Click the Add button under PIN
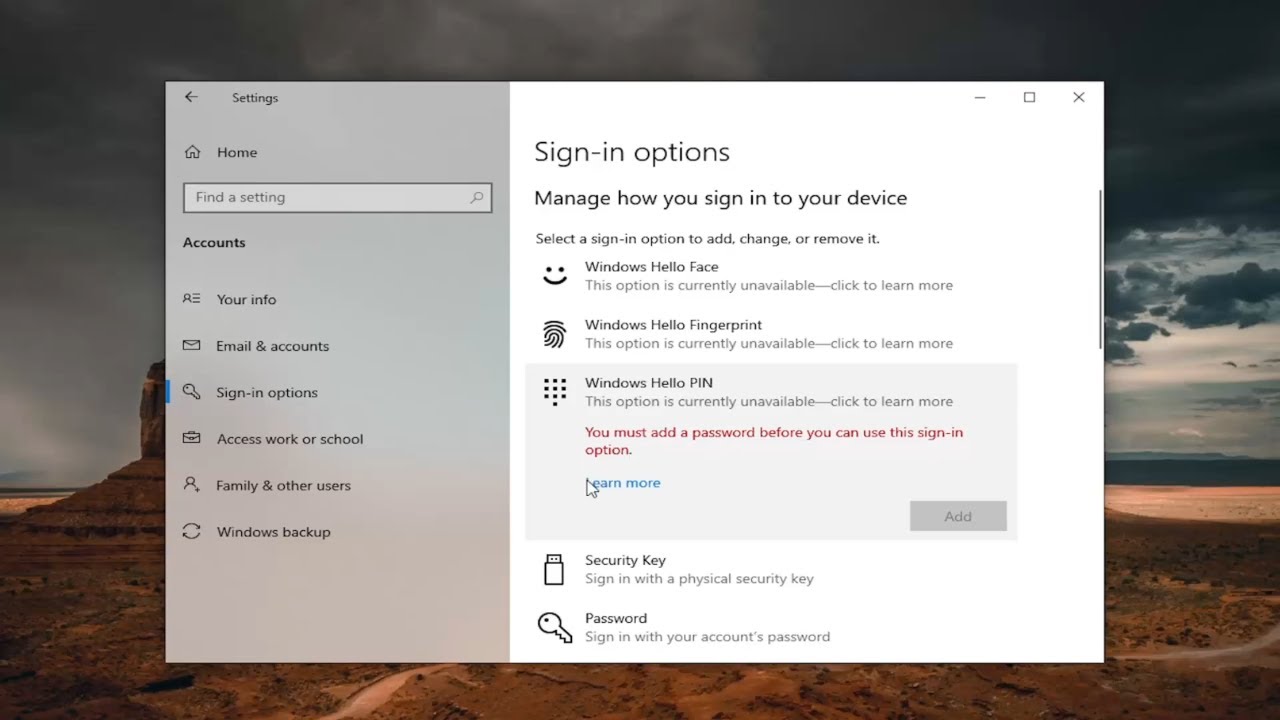Image resolution: width=1280 pixels, height=720 pixels. click(x=958, y=516)
